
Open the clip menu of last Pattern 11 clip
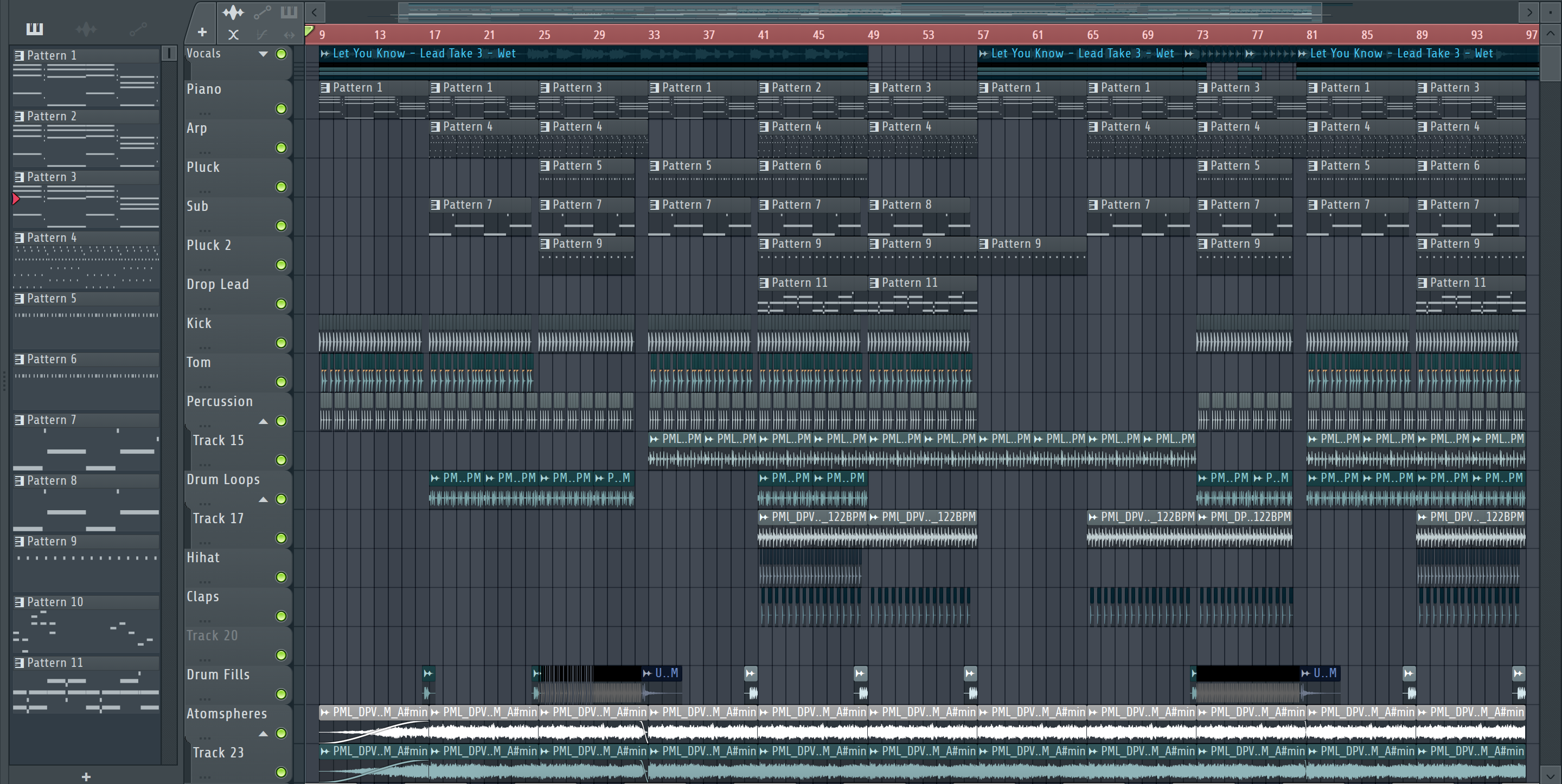coord(1423,283)
